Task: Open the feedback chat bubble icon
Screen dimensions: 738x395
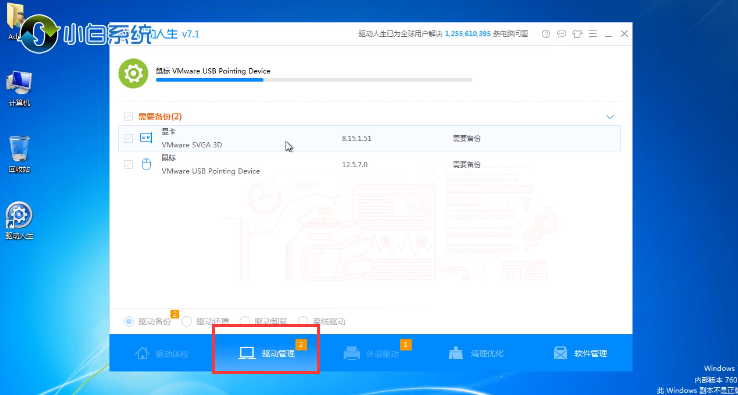Action: pos(562,34)
